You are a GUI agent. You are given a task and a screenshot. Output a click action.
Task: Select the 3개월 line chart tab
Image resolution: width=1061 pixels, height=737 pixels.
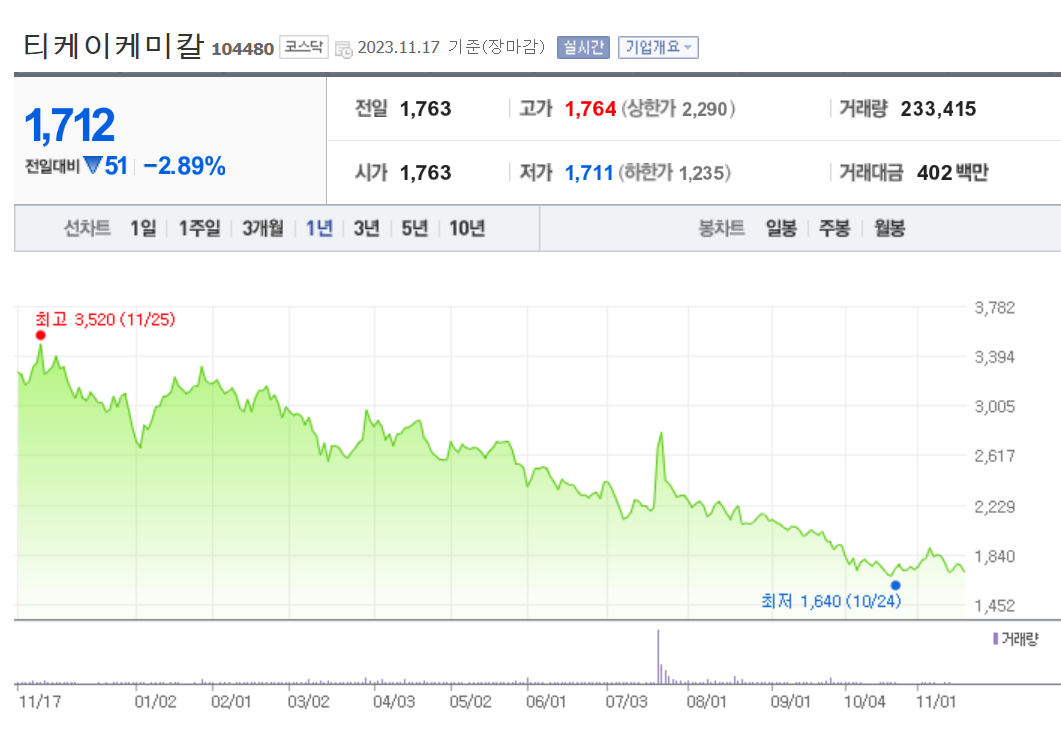click(x=263, y=228)
